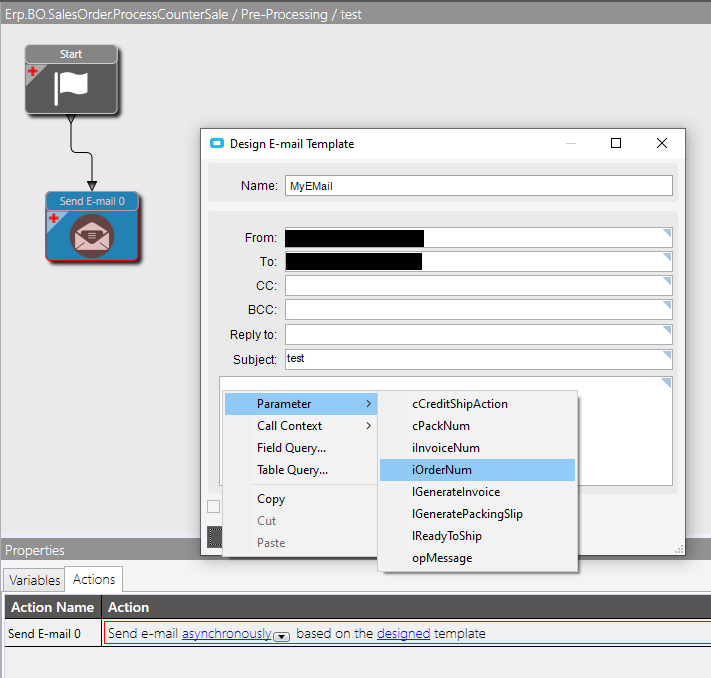This screenshot has height=678, width=711.
Task: Select Copy in the context menu
Action: pyautogui.click(x=301, y=498)
